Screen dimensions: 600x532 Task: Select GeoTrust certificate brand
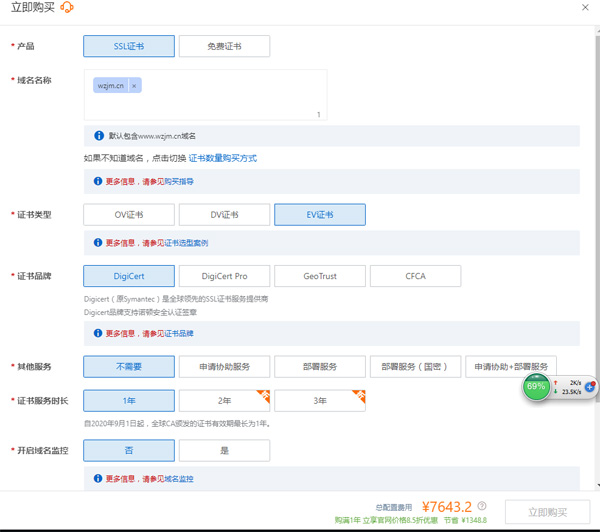point(319,276)
